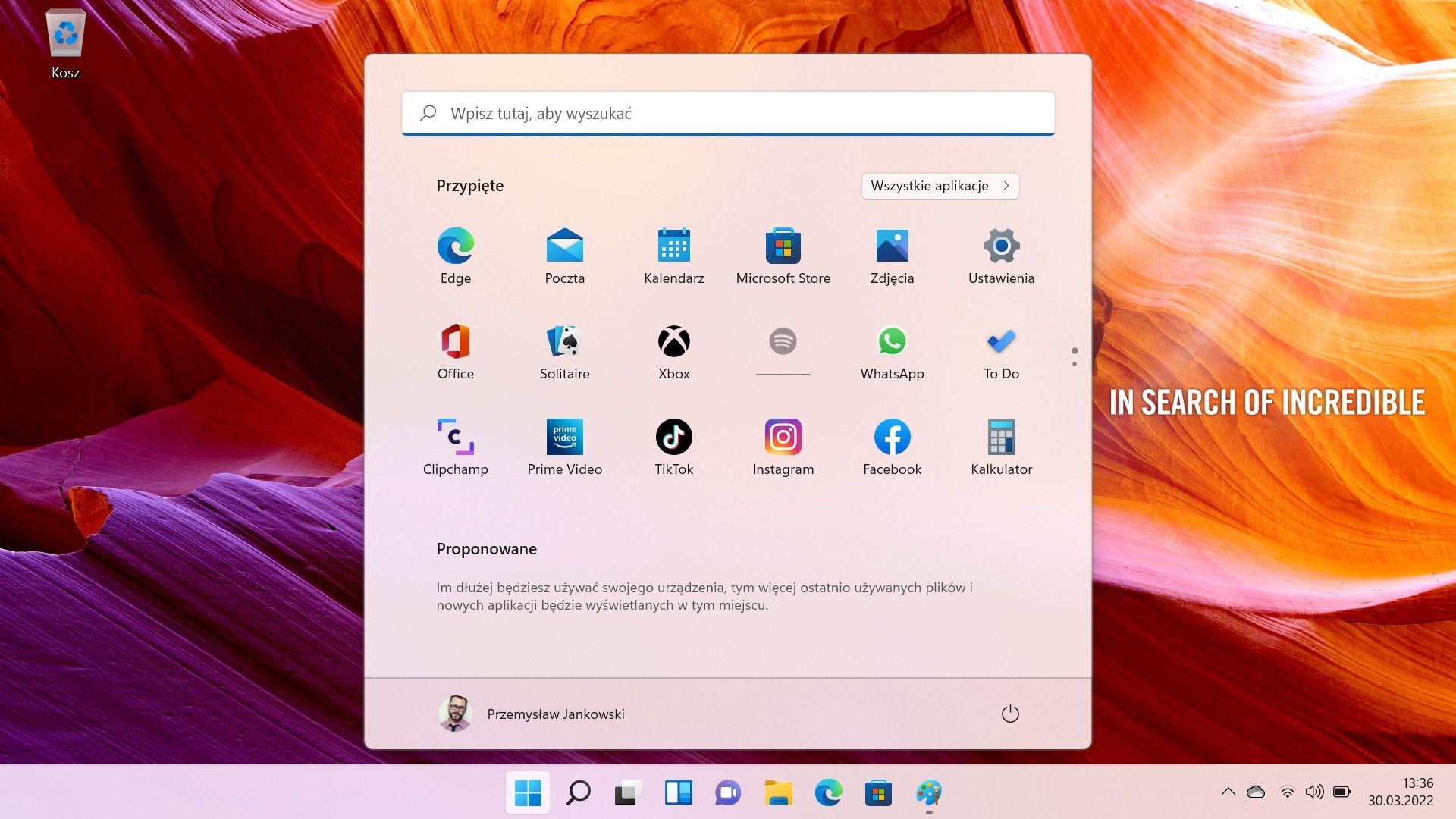
Task: Click the battery status tray icon
Action: (x=1342, y=792)
